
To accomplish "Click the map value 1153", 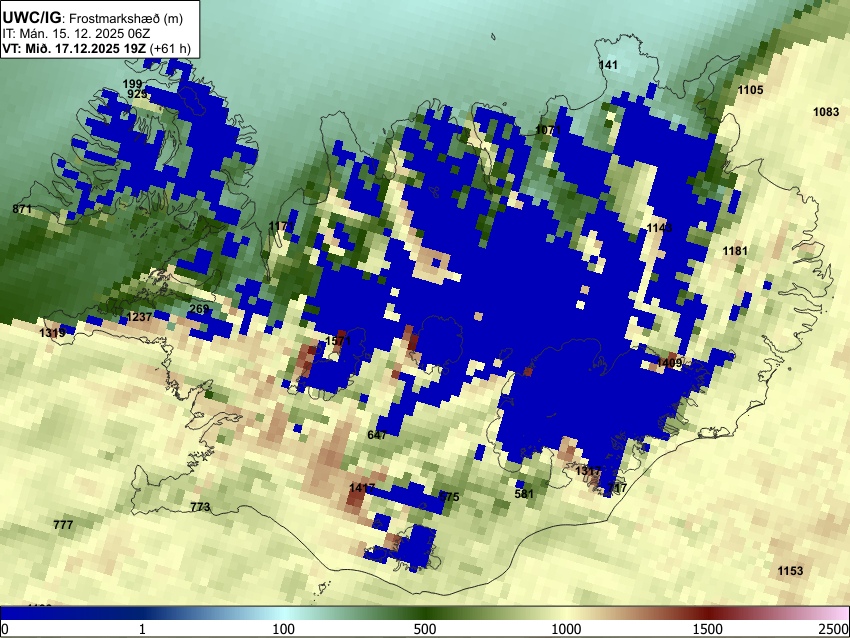I will [790, 571].
